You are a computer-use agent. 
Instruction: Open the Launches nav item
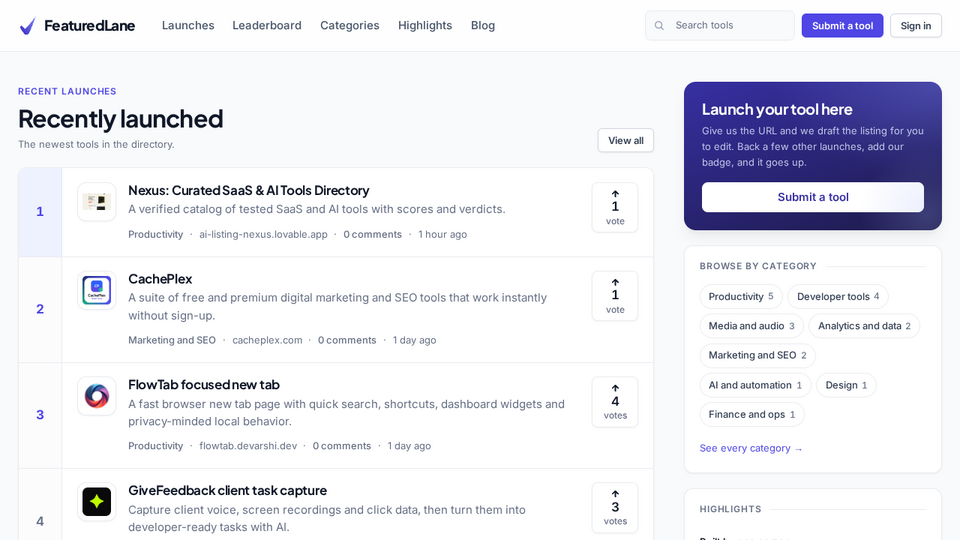click(x=188, y=26)
